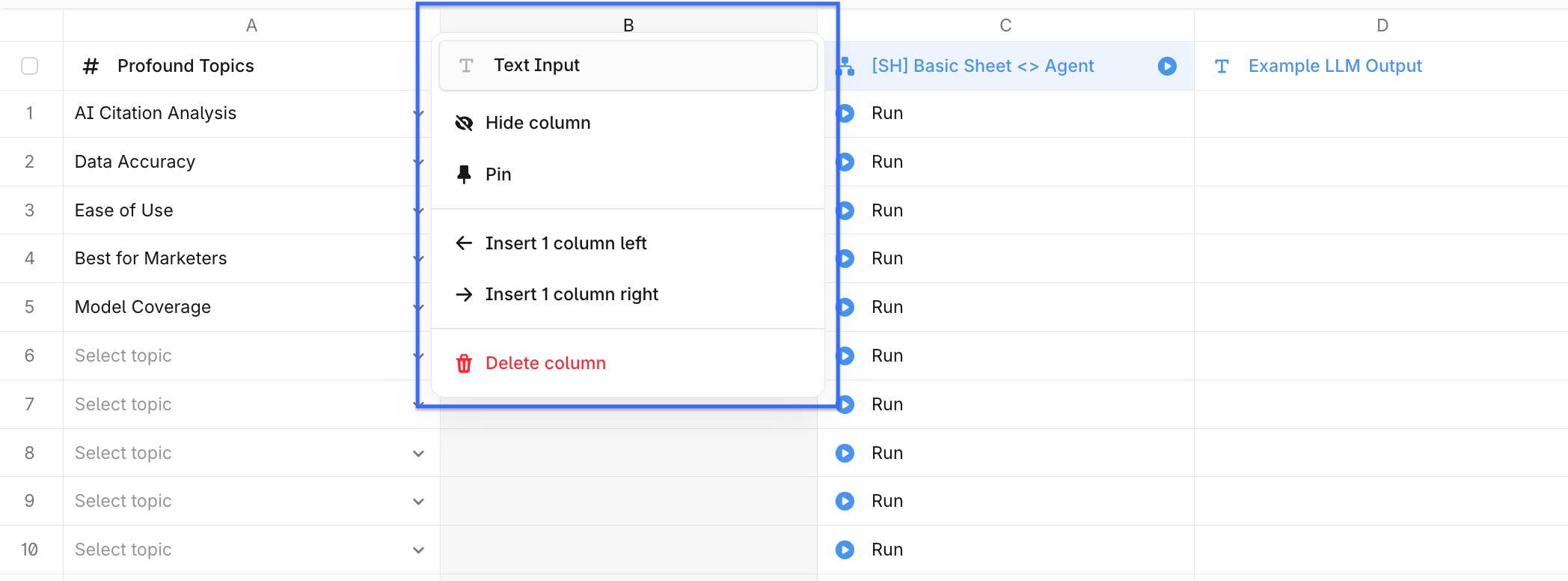The width and height of the screenshot is (1568, 581).
Task: Choose Hide column from the context menu
Action: point(628,123)
